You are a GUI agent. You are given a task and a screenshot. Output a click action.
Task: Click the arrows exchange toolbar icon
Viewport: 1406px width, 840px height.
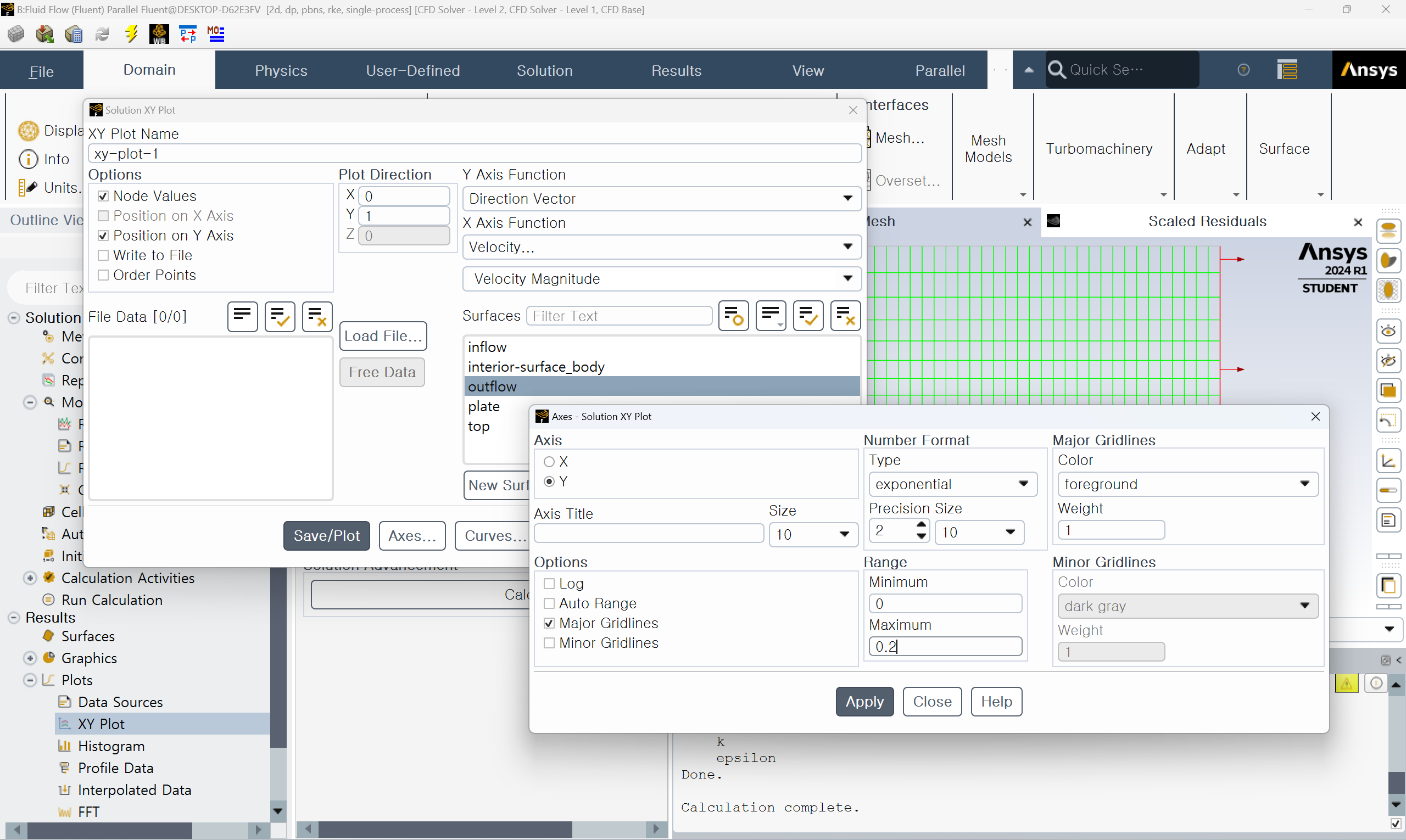[x=187, y=34]
